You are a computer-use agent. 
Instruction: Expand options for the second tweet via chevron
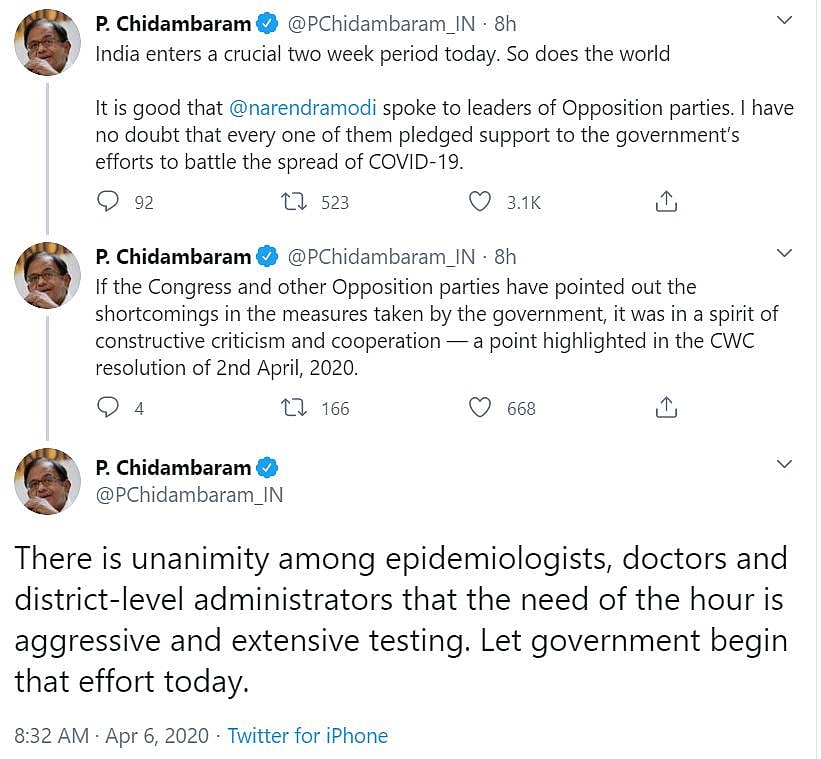tap(785, 253)
